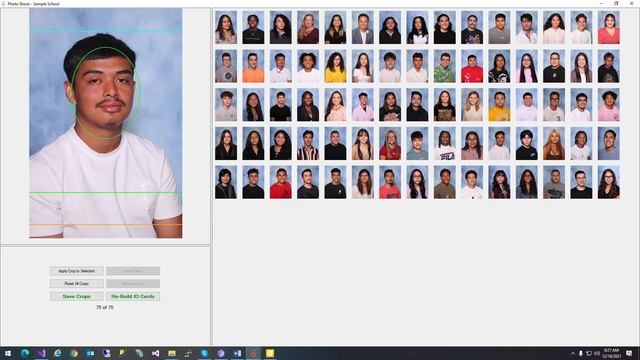Click the active Photo Shoot app taskbar icon
The image size is (640, 360).
253,353
